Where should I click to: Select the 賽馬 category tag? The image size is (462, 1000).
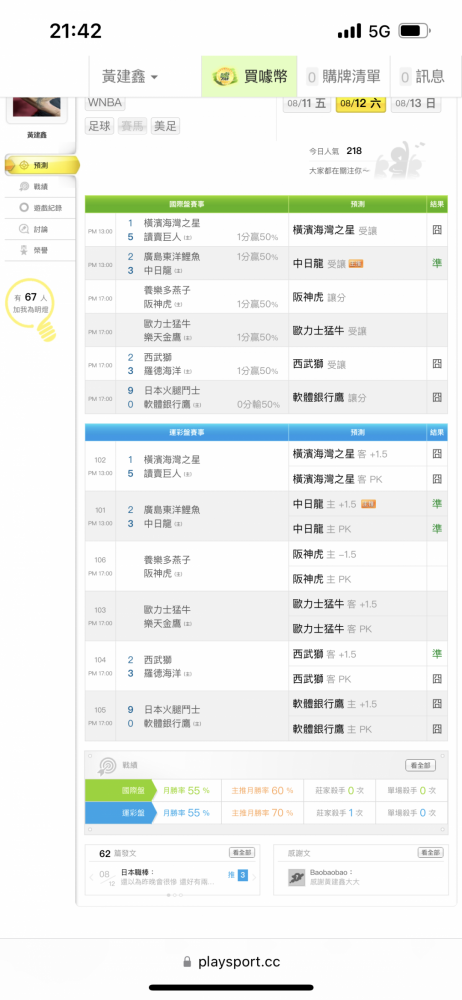pyautogui.click(x=132, y=126)
